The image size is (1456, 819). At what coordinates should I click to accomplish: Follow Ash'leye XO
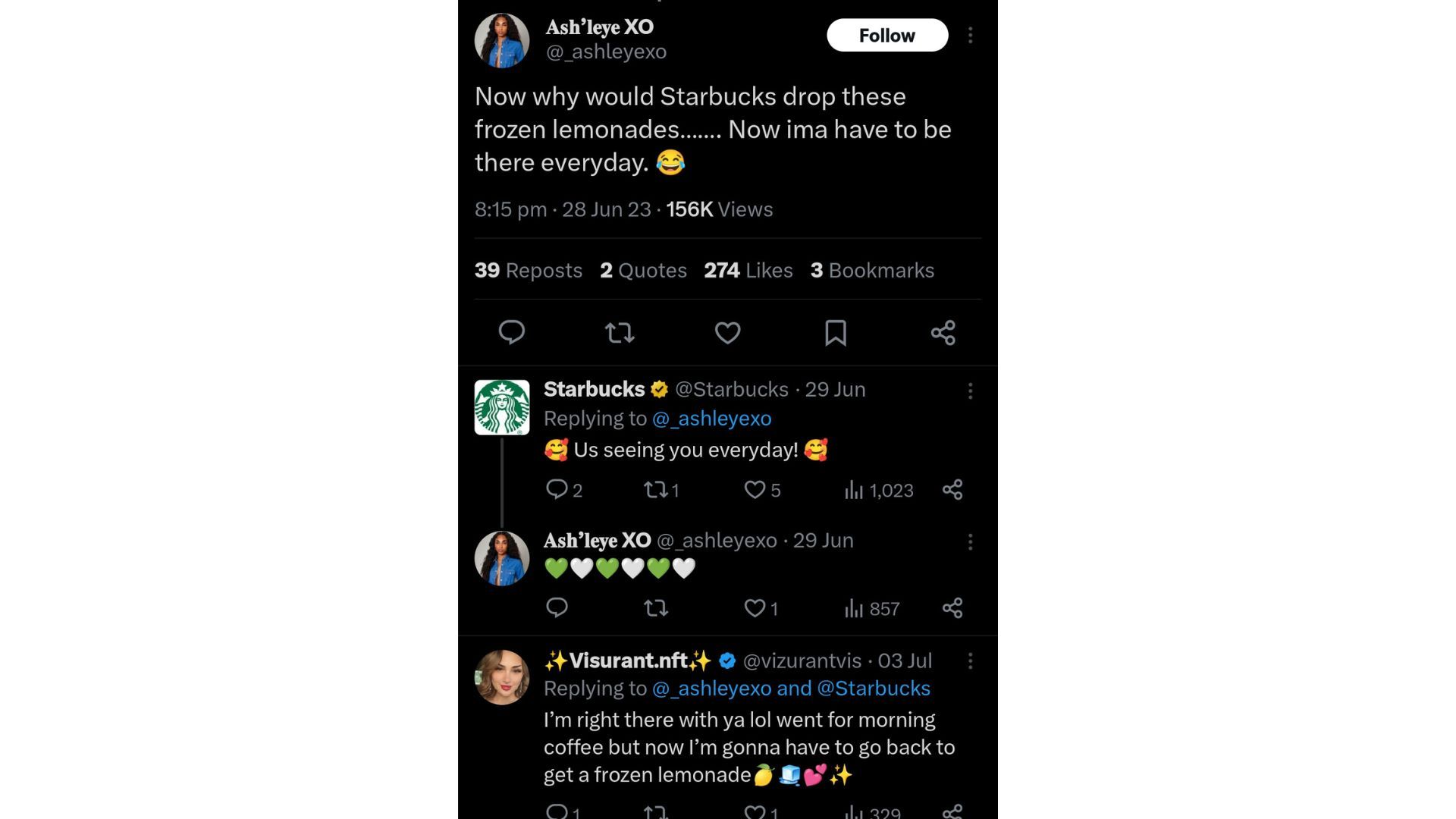pyautogui.click(x=887, y=35)
